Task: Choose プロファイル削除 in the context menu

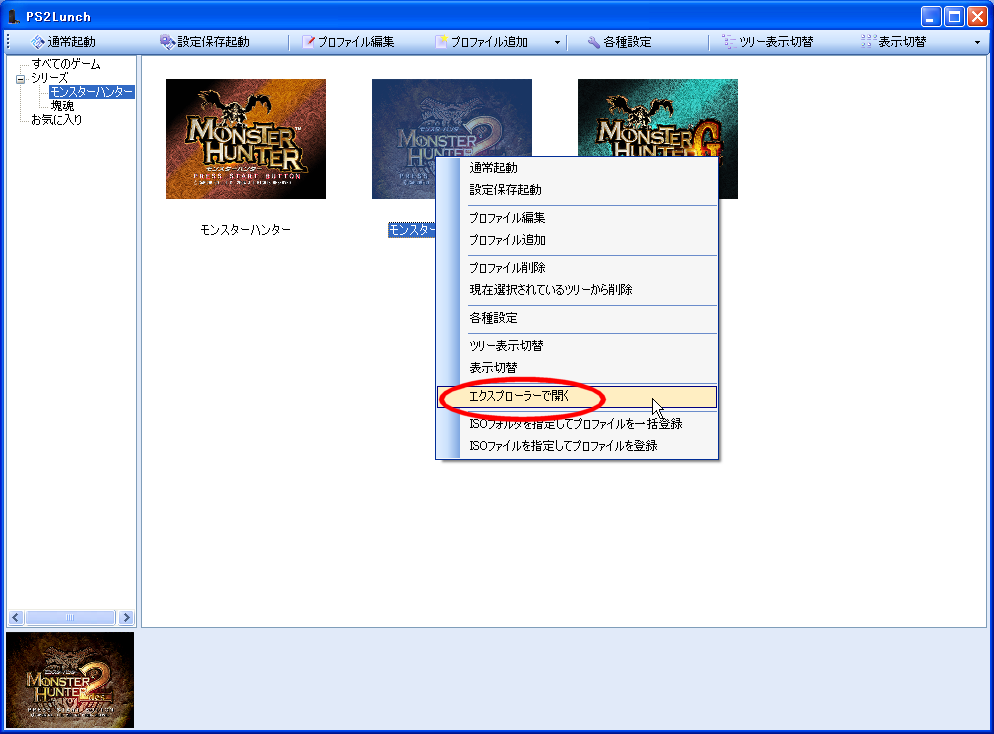Action: click(x=577, y=268)
